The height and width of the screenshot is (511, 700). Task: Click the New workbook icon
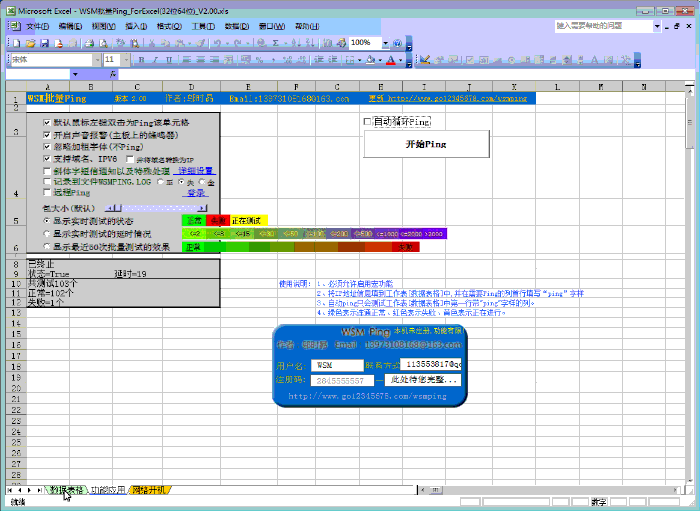(17, 43)
